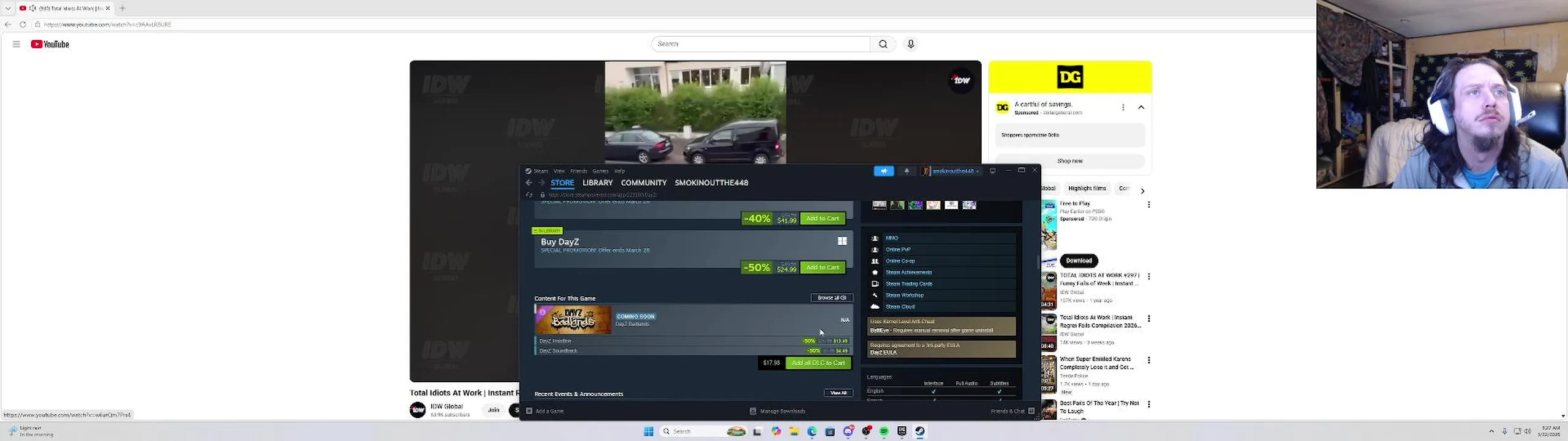Switch Steam to Big Picture mode

[993, 171]
